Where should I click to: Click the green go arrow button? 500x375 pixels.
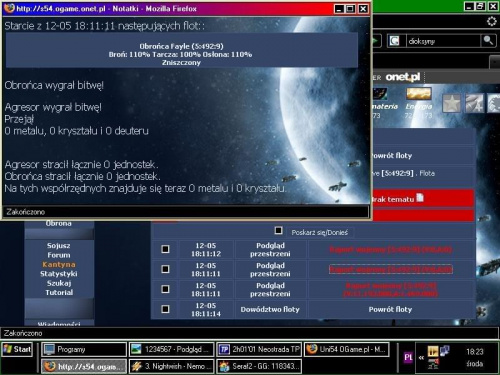click(x=377, y=41)
